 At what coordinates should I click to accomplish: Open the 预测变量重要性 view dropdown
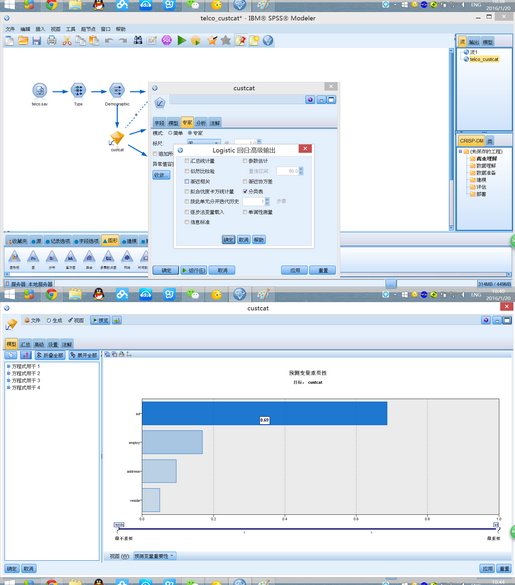(x=155, y=556)
